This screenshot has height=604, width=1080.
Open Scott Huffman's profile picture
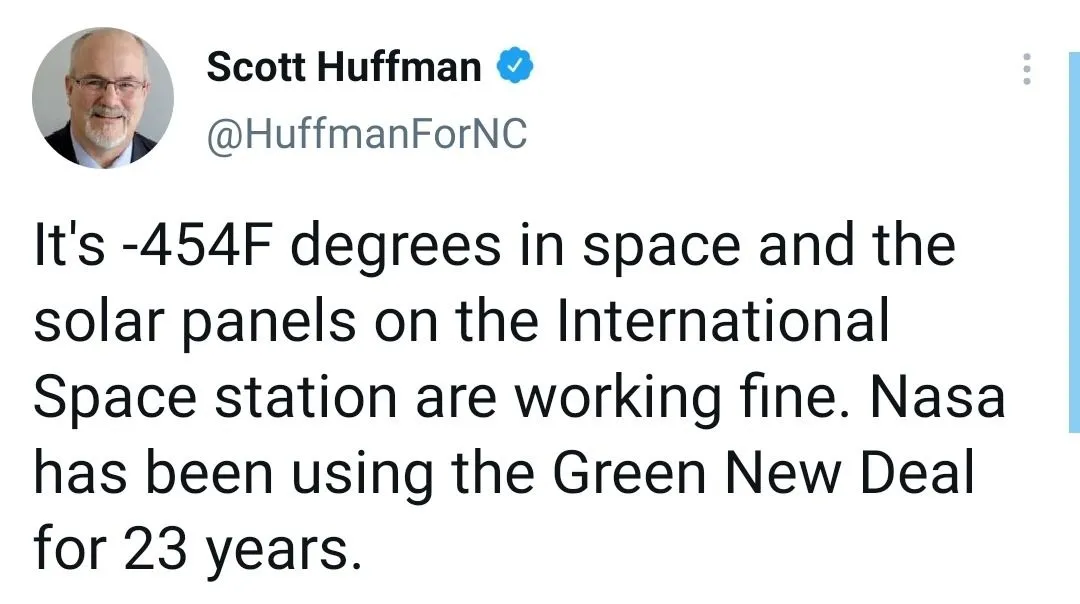pos(103,98)
